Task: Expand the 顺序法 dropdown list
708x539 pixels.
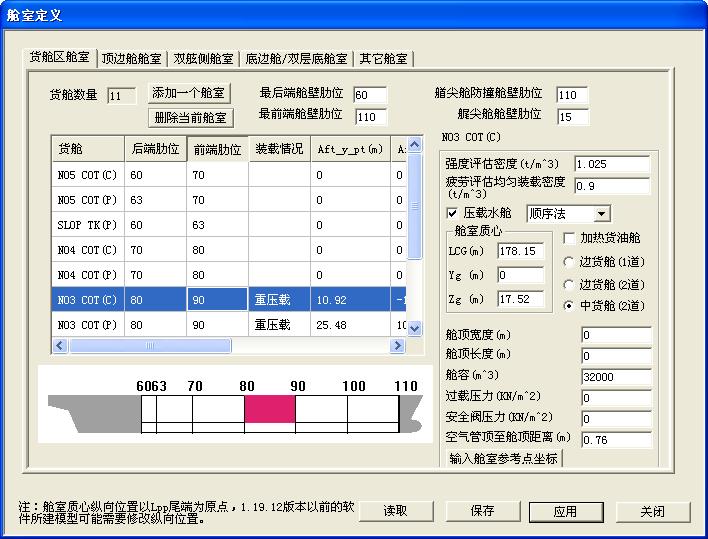Action: click(x=601, y=213)
